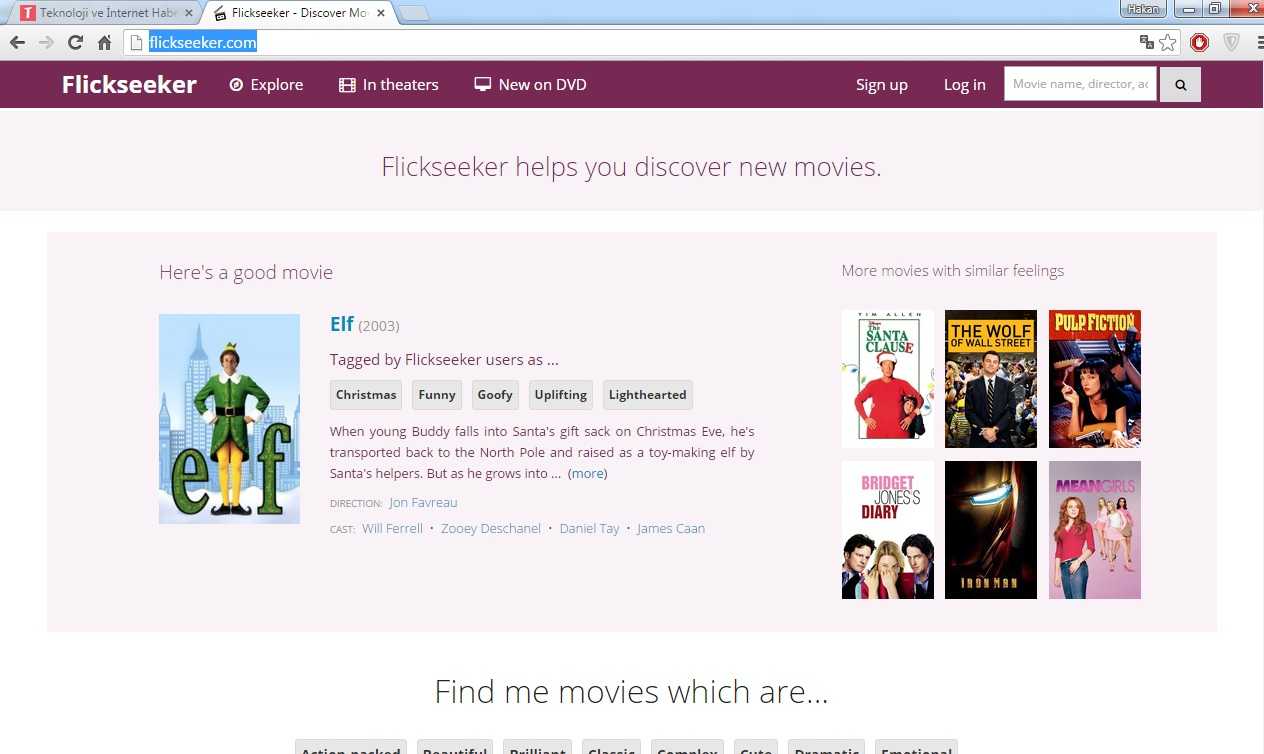Open The Wolf of Wall Street poster
The image size is (1264, 754).
point(991,379)
